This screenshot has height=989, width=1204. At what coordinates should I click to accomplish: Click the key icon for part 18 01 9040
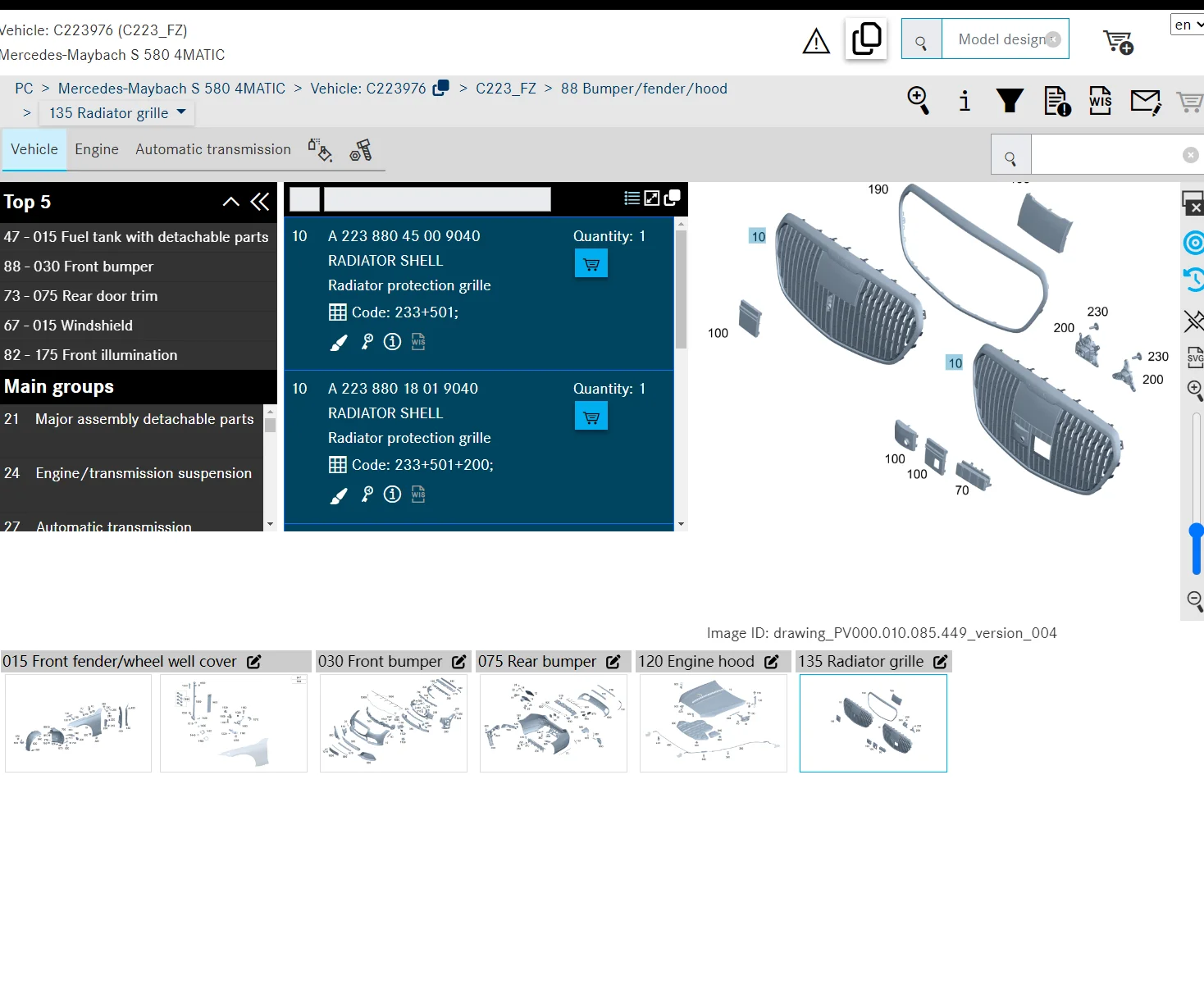click(367, 494)
